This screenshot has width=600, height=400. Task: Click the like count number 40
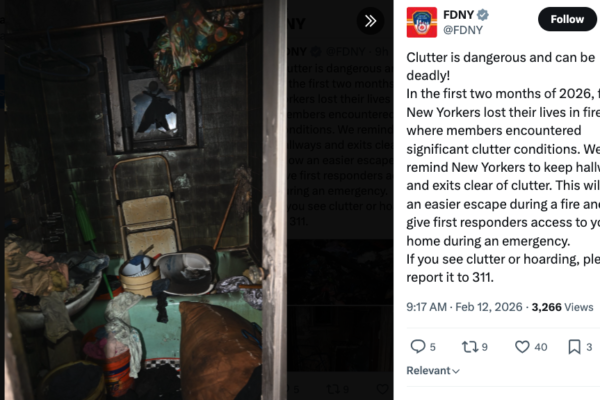coord(541,347)
